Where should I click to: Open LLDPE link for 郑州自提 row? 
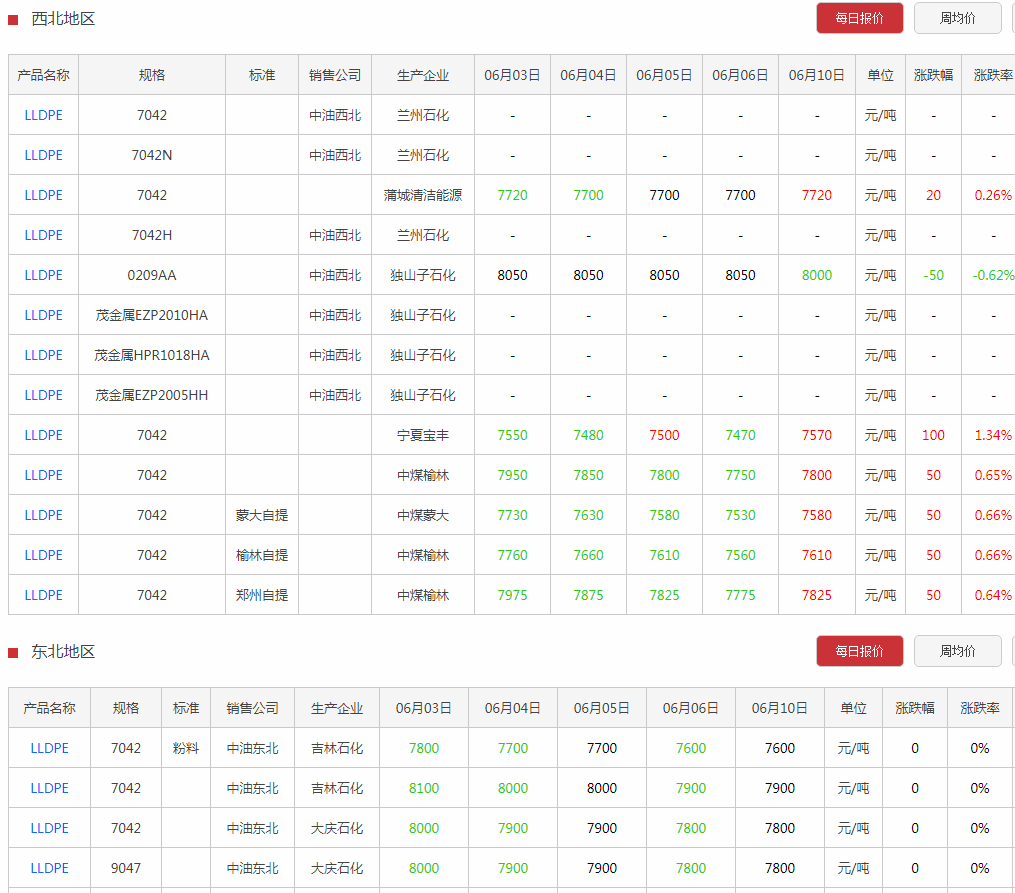(x=43, y=595)
